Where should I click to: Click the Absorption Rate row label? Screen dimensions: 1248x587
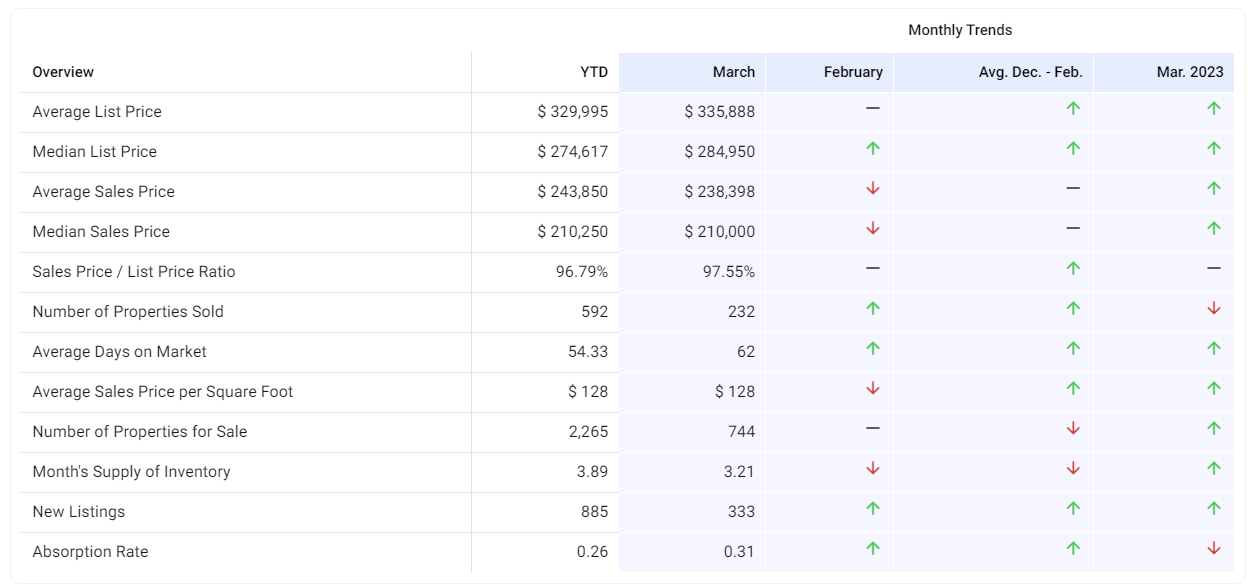pyautogui.click(x=90, y=552)
